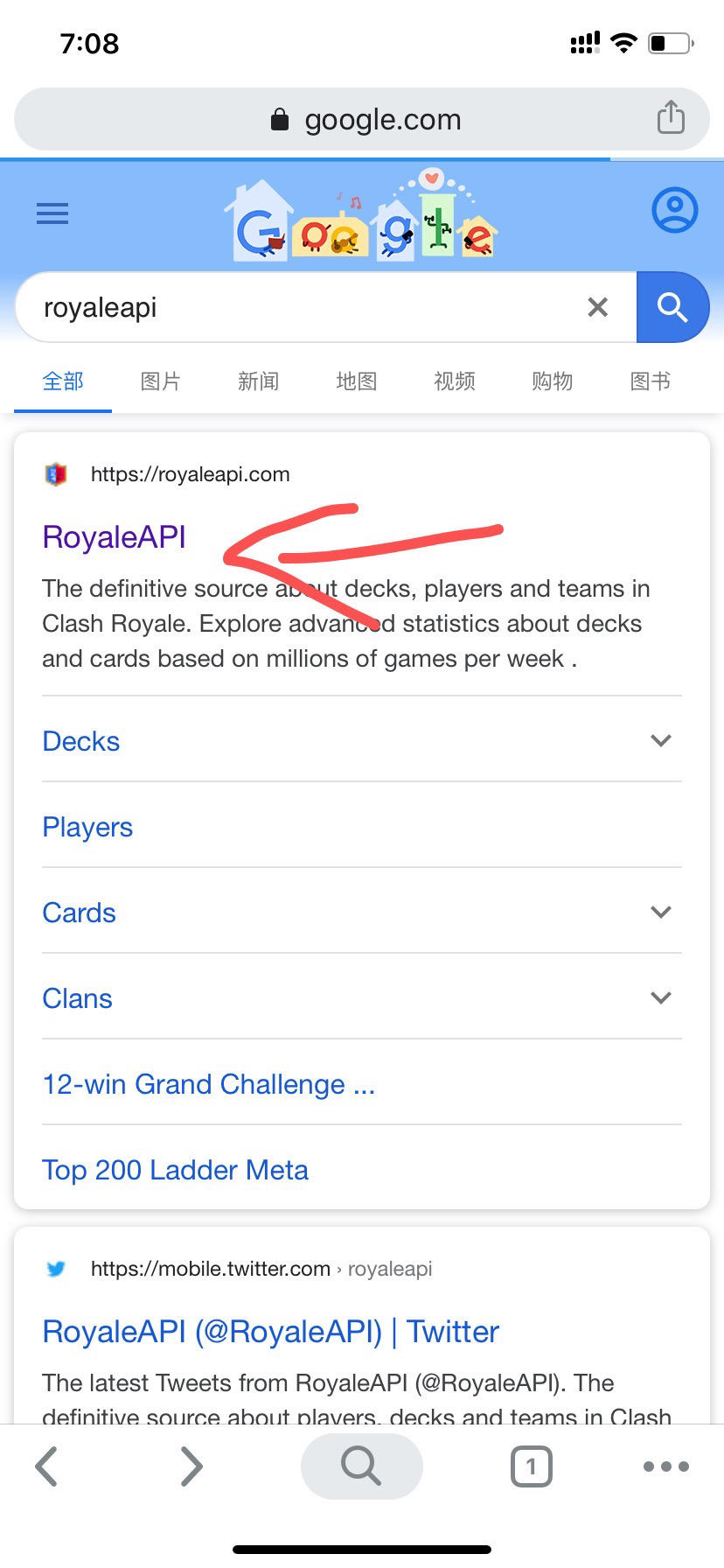Image resolution: width=724 pixels, height=1568 pixels.
Task: Switch to the 图片 images tab
Action: click(x=161, y=381)
